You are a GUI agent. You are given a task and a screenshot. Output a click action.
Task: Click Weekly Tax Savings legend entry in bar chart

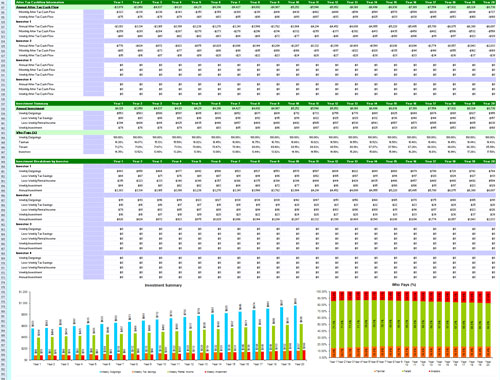[x=145, y=371]
